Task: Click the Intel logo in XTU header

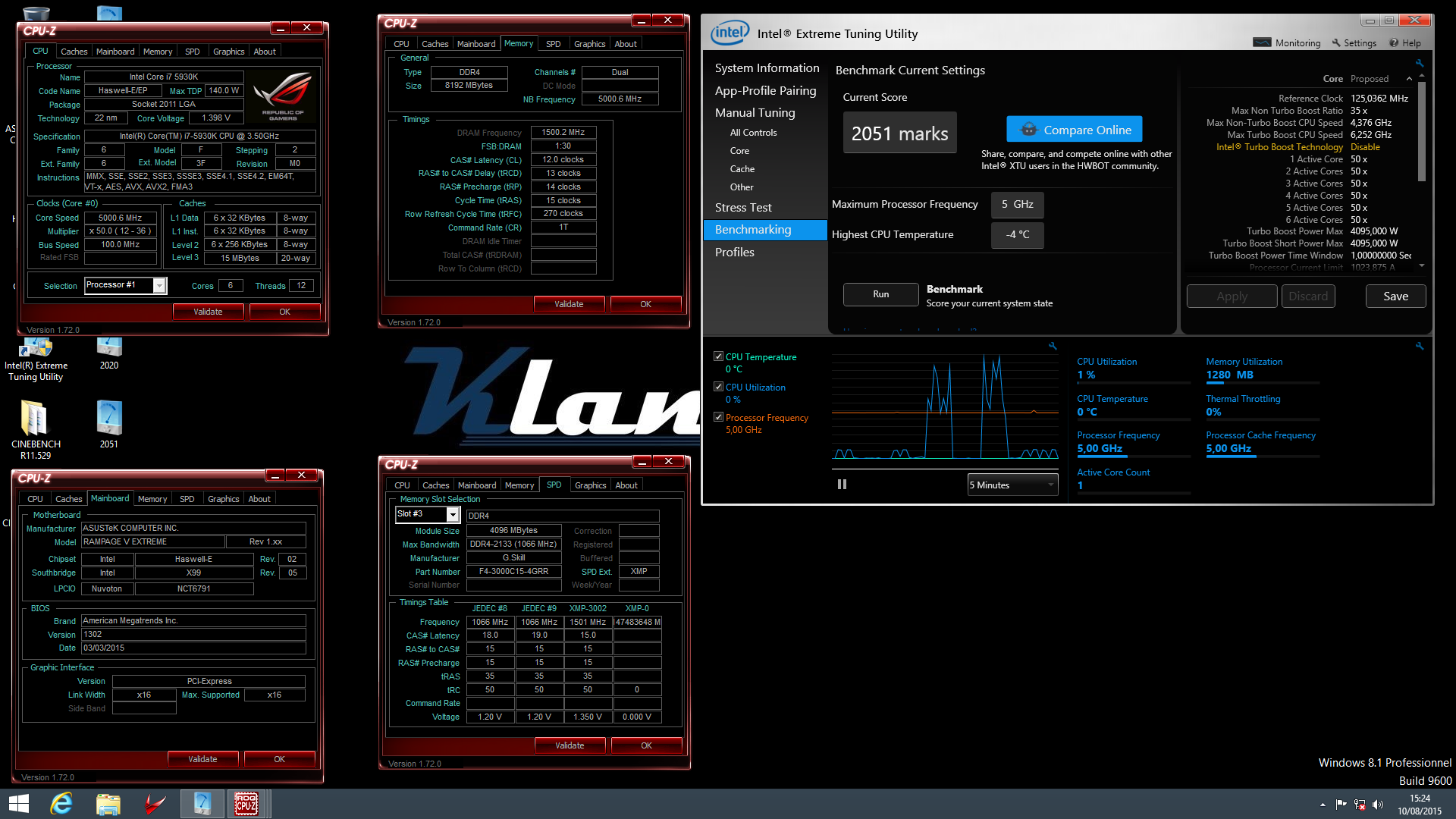Action: click(730, 33)
